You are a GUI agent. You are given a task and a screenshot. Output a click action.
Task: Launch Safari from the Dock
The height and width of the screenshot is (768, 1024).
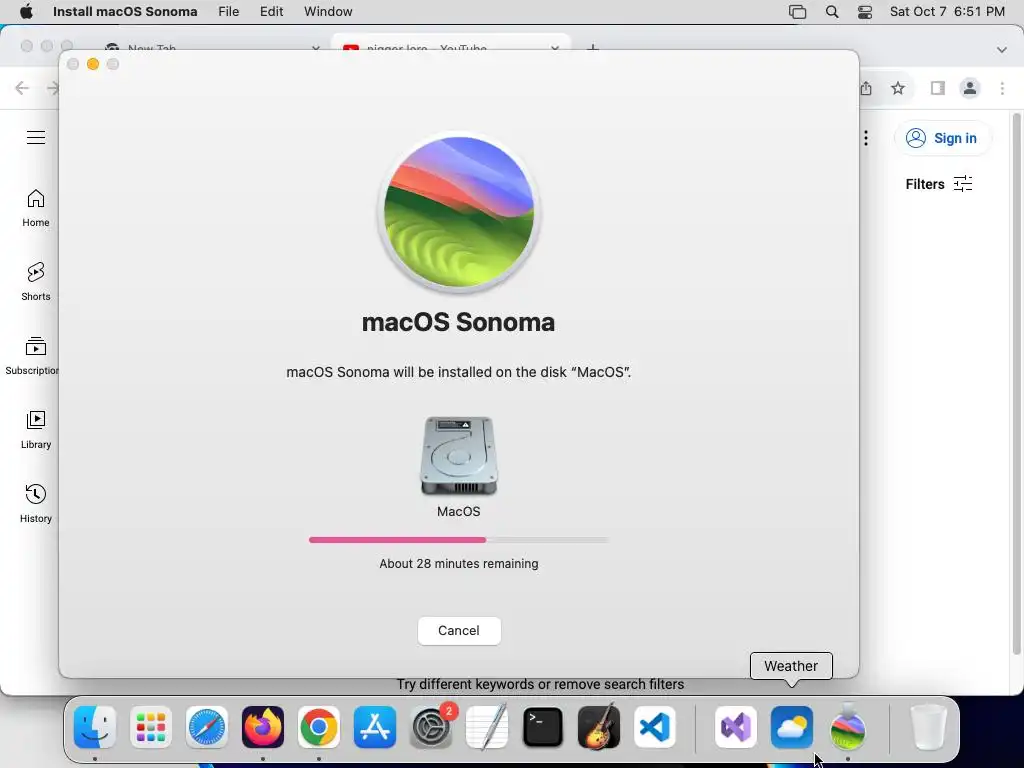tap(207, 727)
